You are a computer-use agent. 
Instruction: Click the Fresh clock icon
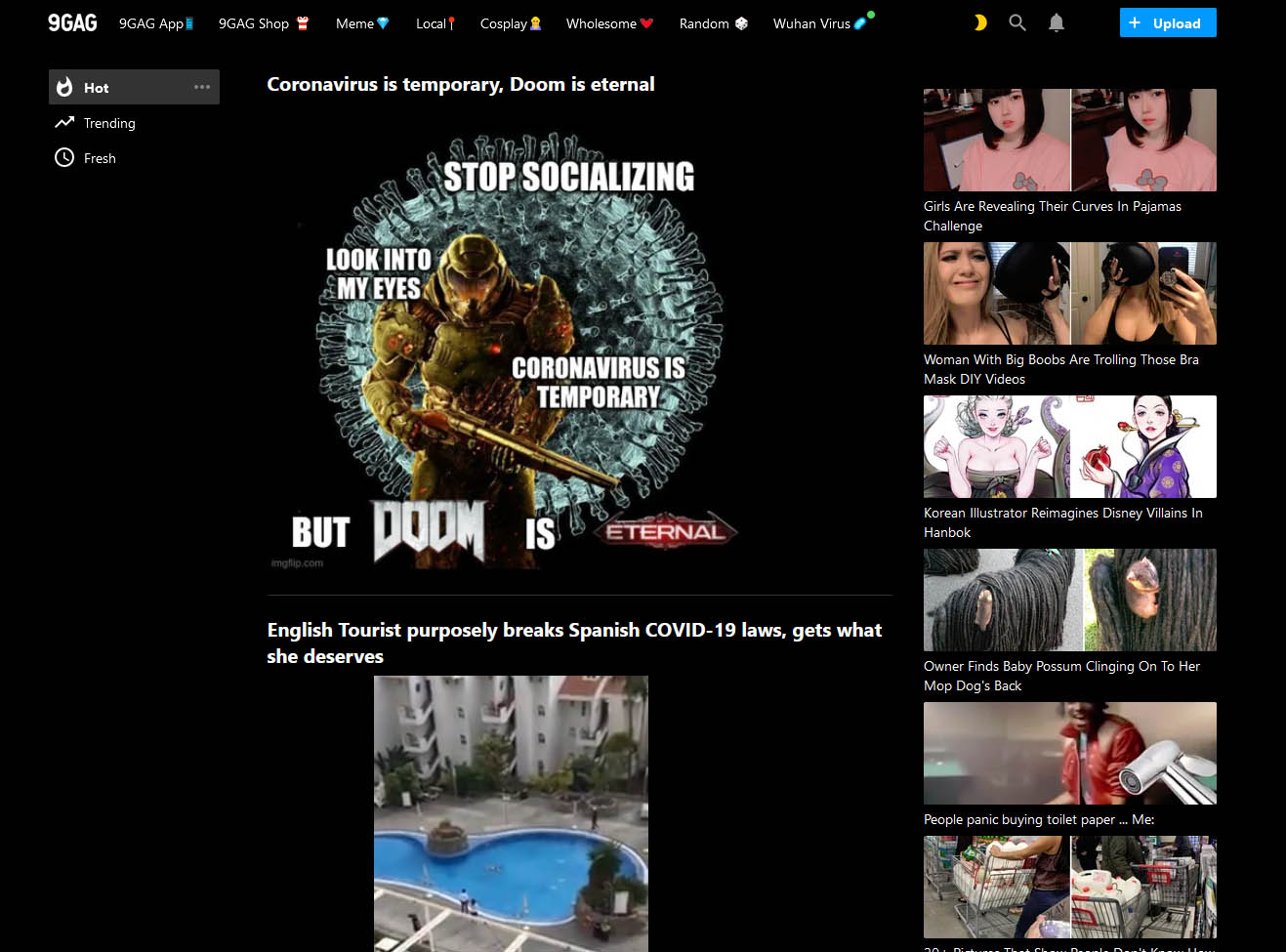(64, 157)
